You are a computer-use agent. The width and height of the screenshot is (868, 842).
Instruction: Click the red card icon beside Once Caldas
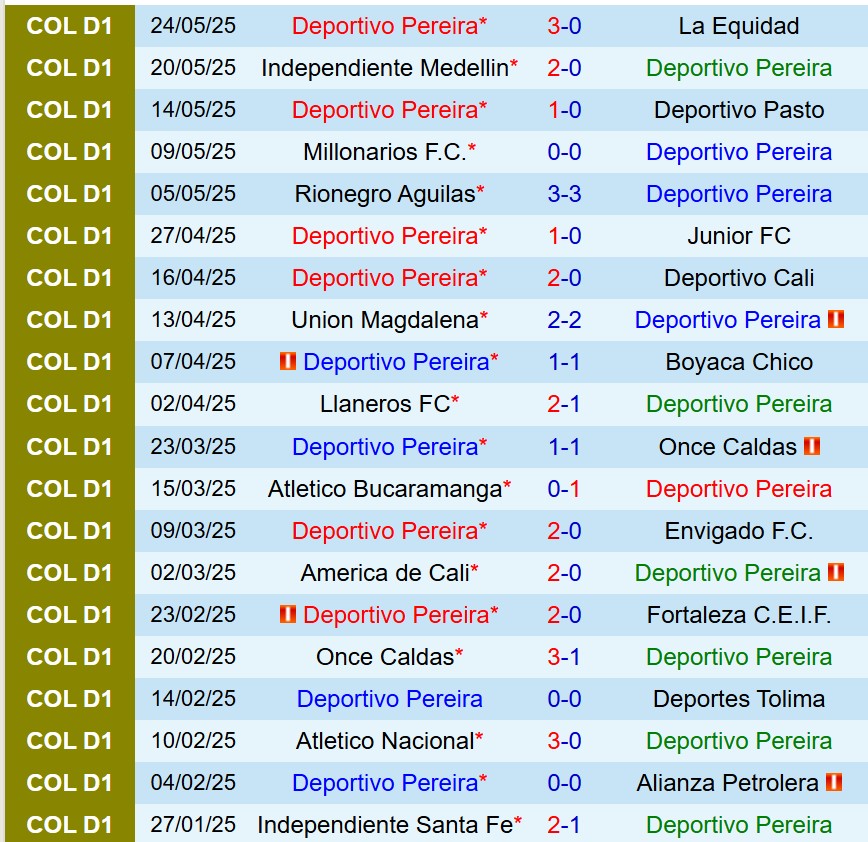[812, 446]
